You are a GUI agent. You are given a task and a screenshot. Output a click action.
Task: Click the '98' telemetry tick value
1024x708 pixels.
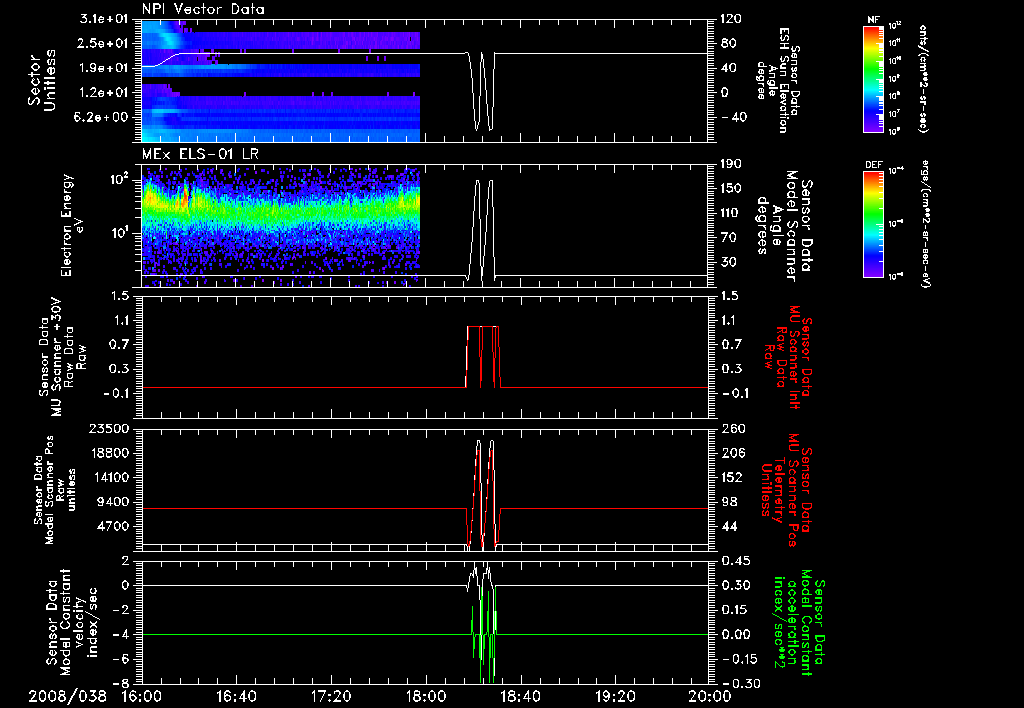tap(728, 502)
